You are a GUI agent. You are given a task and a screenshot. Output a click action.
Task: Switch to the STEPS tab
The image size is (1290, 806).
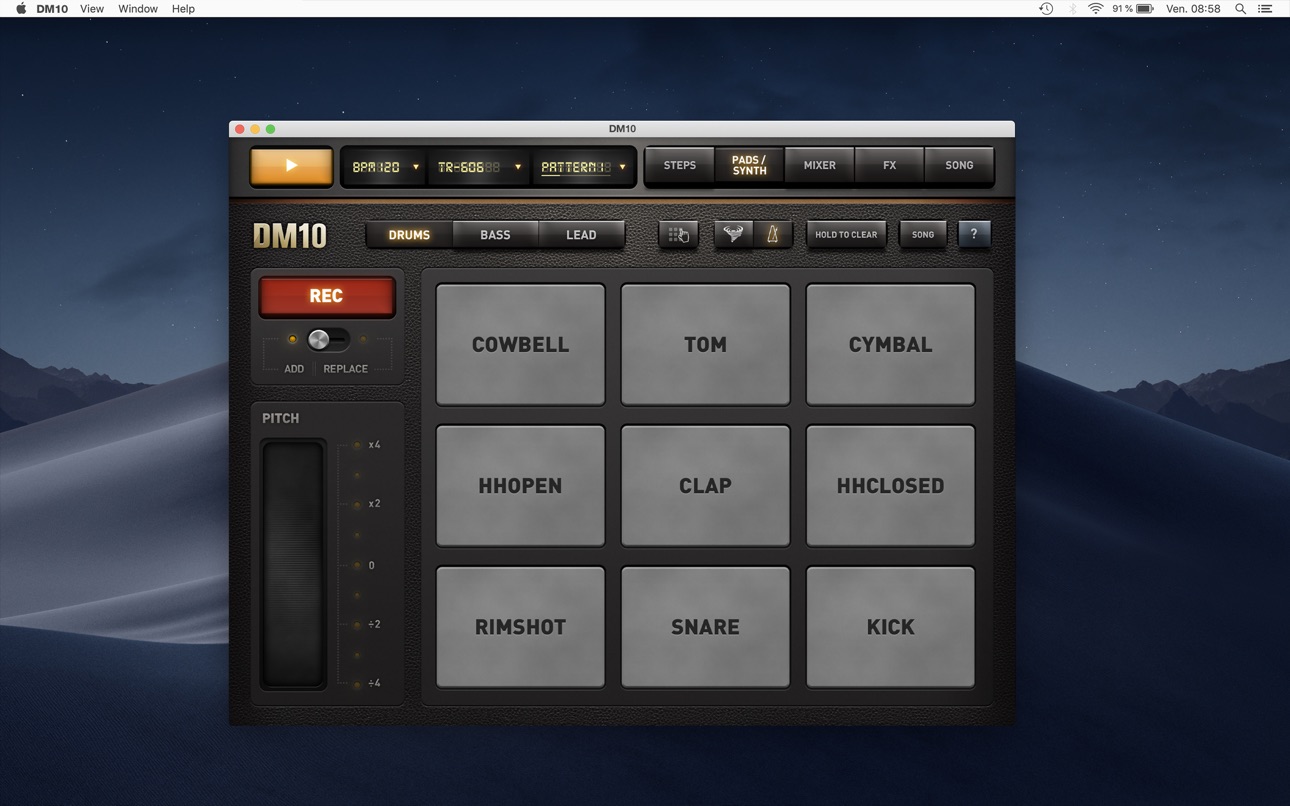tap(680, 166)
